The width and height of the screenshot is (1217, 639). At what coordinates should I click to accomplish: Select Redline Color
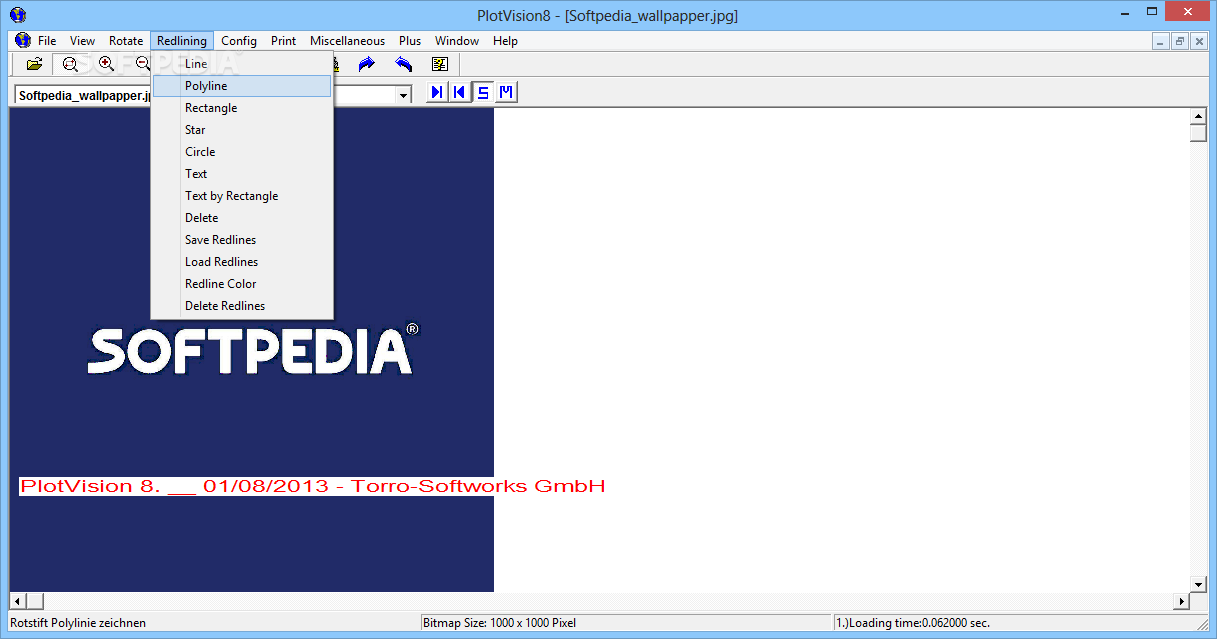[242, 284]
